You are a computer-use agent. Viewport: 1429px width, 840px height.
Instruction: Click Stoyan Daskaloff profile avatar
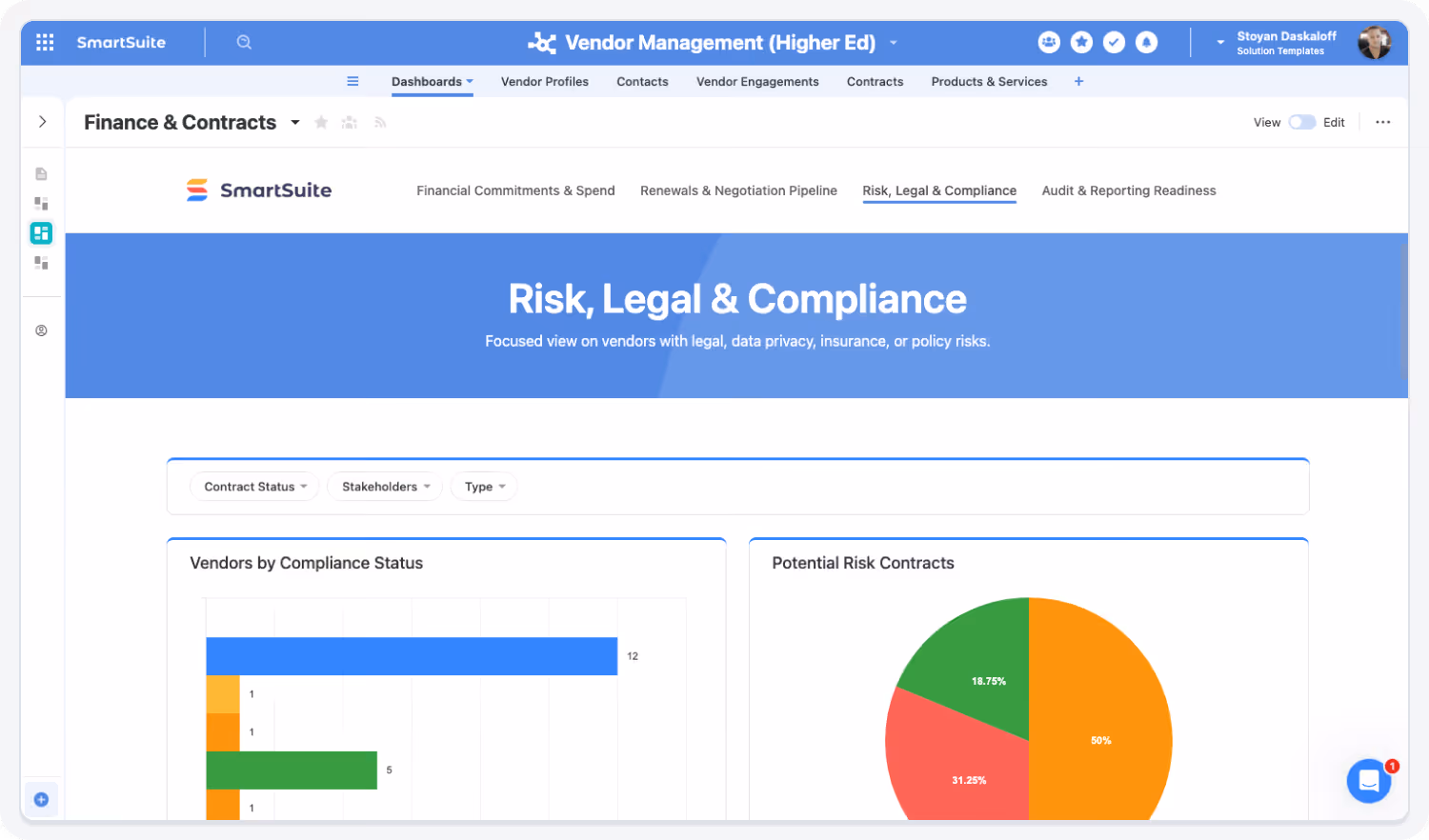pos(1374,43)
